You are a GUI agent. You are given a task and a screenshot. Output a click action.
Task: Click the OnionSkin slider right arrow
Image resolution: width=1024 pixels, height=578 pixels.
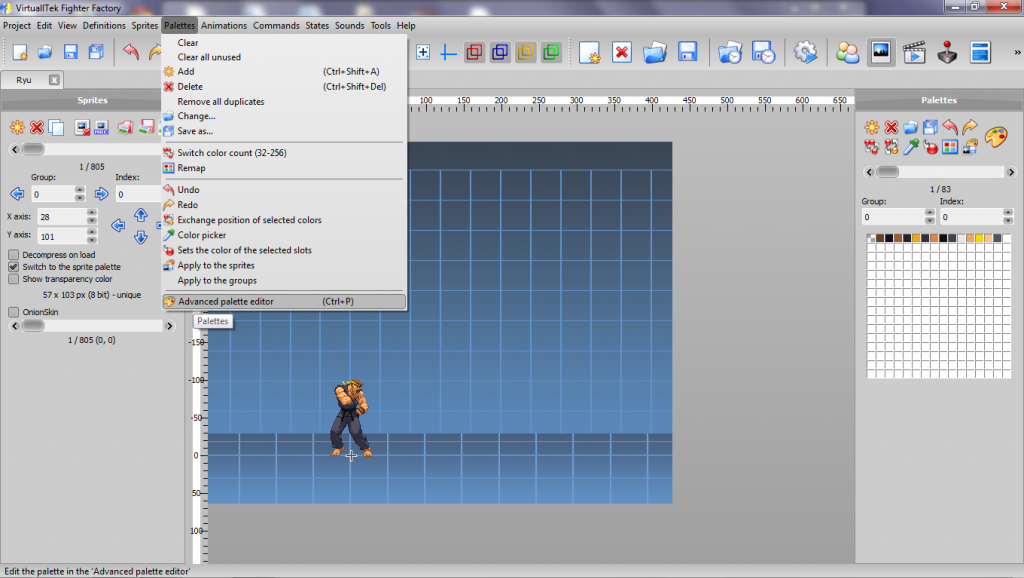click(169, 326)
